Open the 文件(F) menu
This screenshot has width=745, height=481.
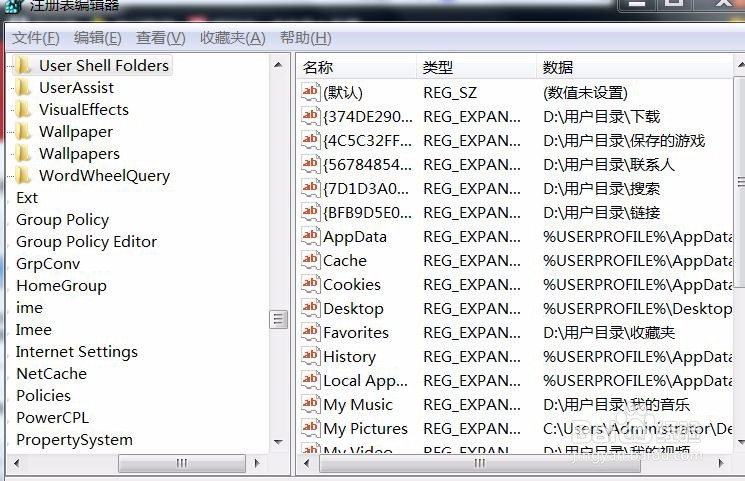tap(36, 38)
